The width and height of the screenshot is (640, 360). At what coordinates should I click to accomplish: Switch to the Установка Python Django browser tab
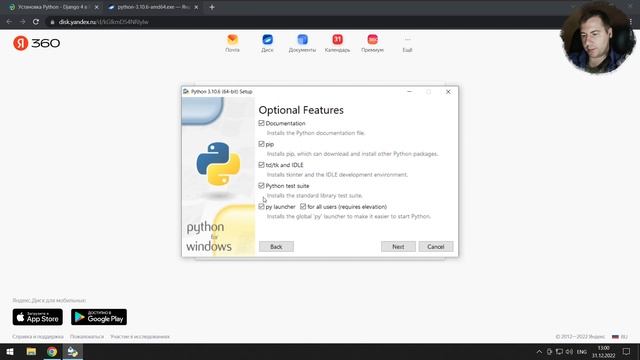point(52,7)
